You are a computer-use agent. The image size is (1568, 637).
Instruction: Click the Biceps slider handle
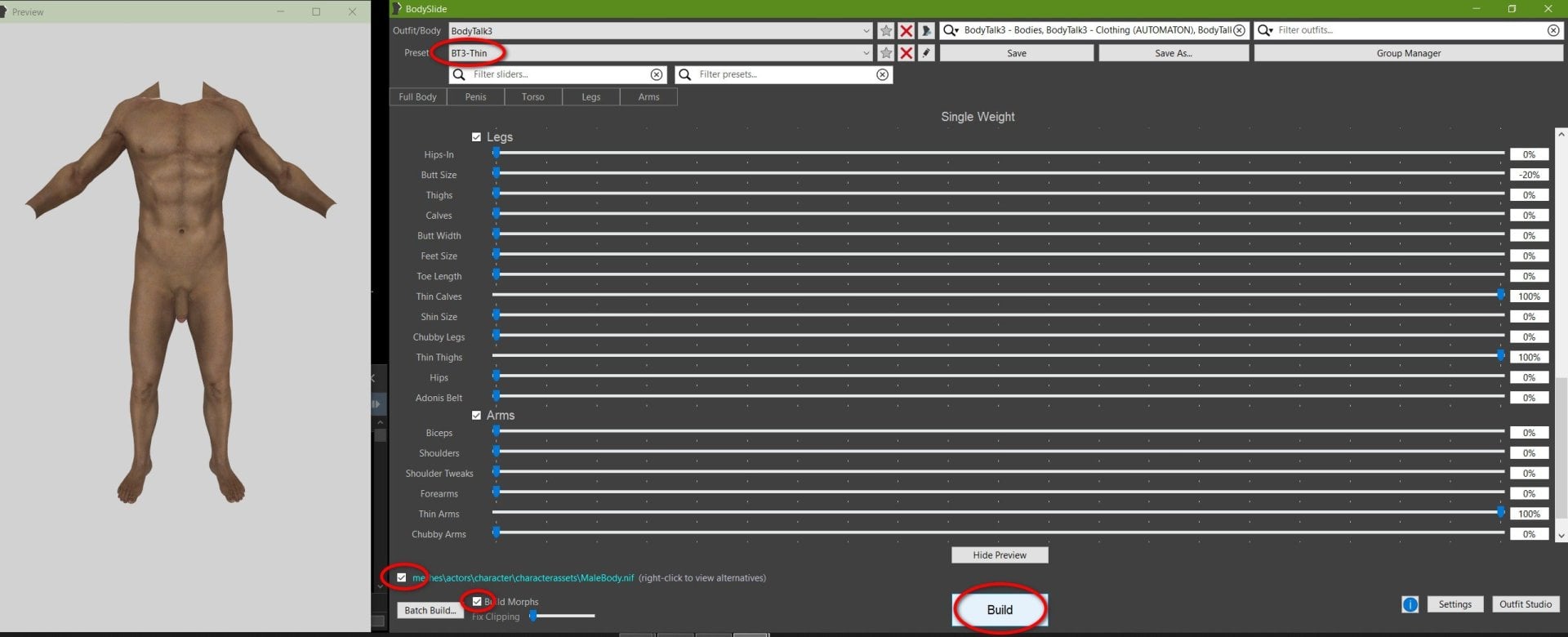pyautogui.click(x=496, y=431)
